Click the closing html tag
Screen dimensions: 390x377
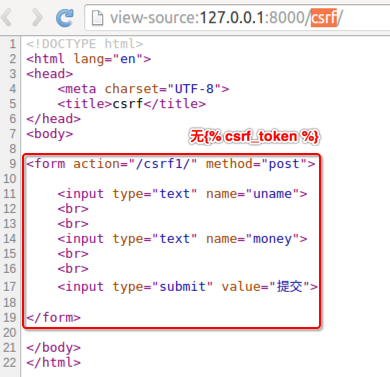coord(54,362)
